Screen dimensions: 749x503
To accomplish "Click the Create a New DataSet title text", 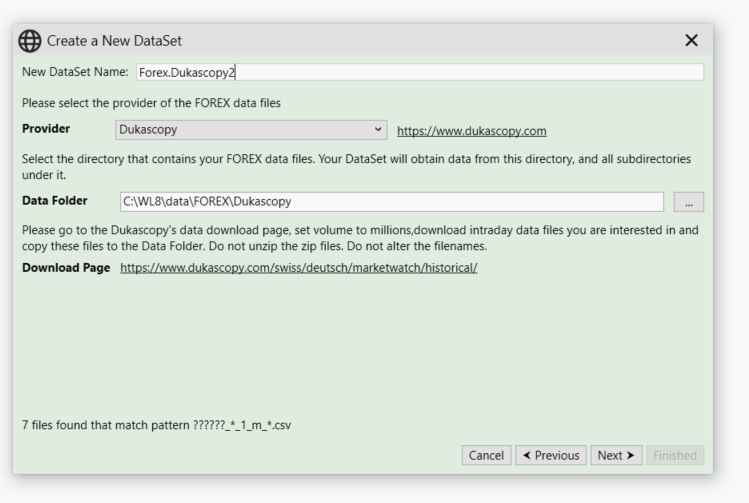I will [114, 41].
